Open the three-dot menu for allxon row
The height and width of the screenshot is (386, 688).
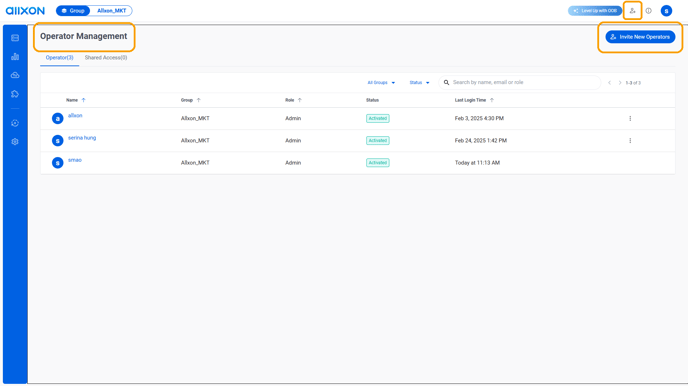pos(630,118)
